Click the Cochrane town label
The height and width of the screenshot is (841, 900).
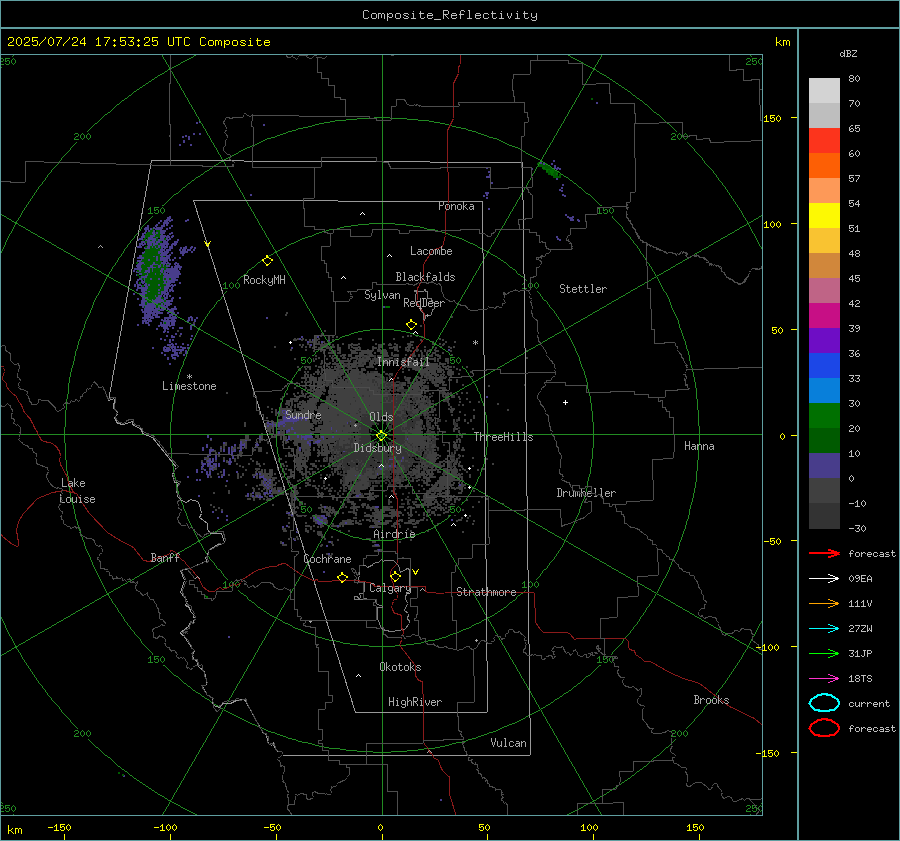click(x=327, y=559)
